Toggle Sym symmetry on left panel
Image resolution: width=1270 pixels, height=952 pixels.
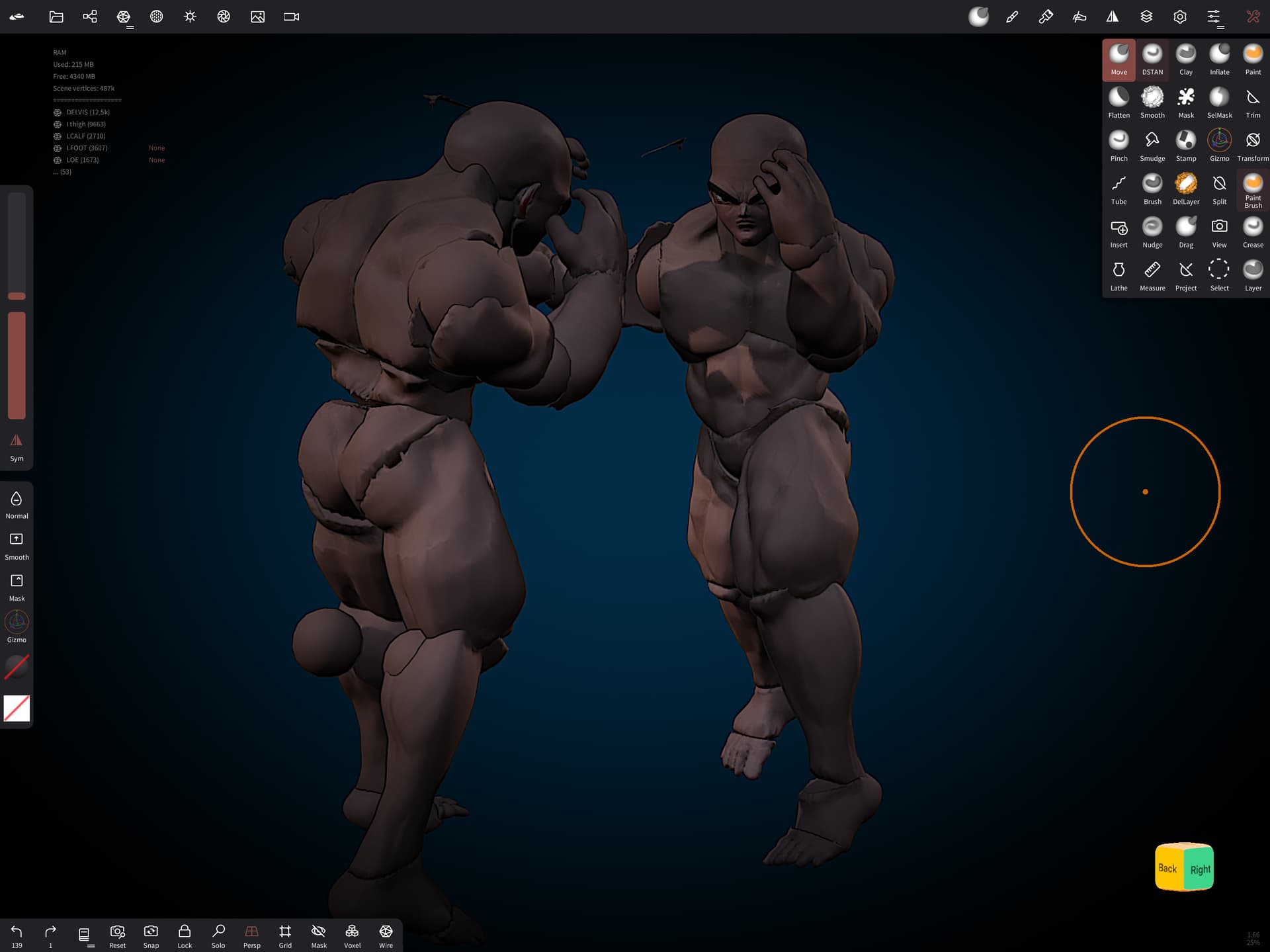(17, 447)
